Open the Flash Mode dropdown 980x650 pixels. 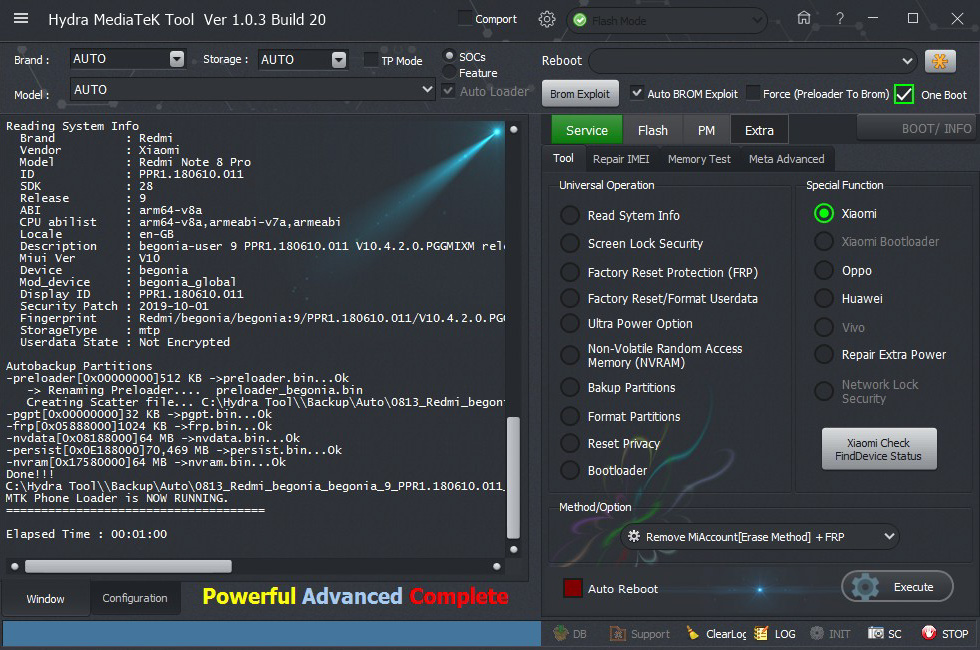point(666,21)
